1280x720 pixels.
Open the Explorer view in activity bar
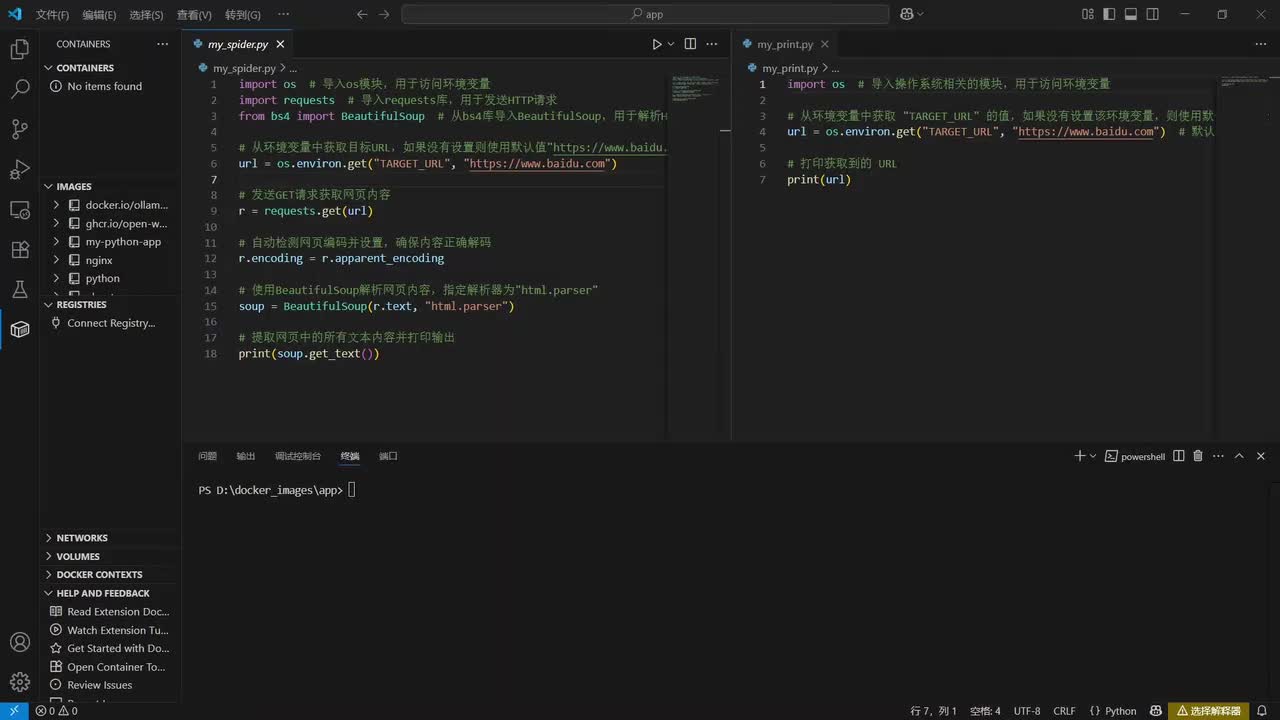19,49
